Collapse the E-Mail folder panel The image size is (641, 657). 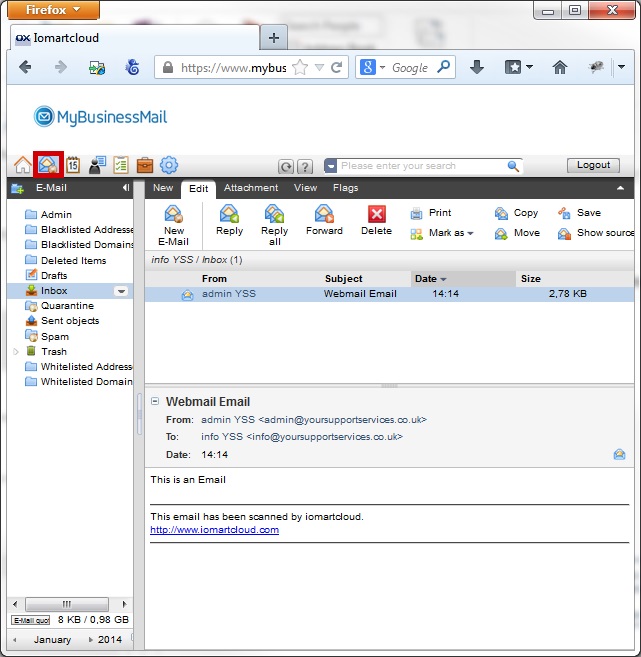[x=125, y=187]
